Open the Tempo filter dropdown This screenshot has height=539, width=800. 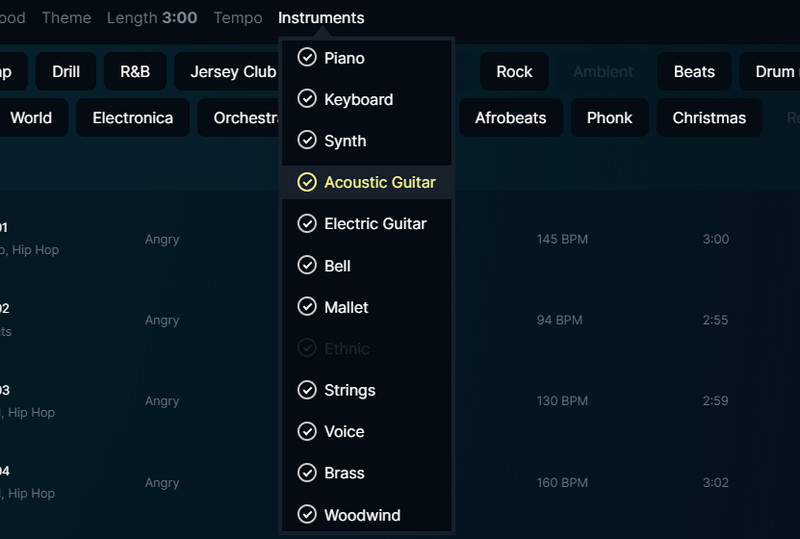tap(238, 18)
